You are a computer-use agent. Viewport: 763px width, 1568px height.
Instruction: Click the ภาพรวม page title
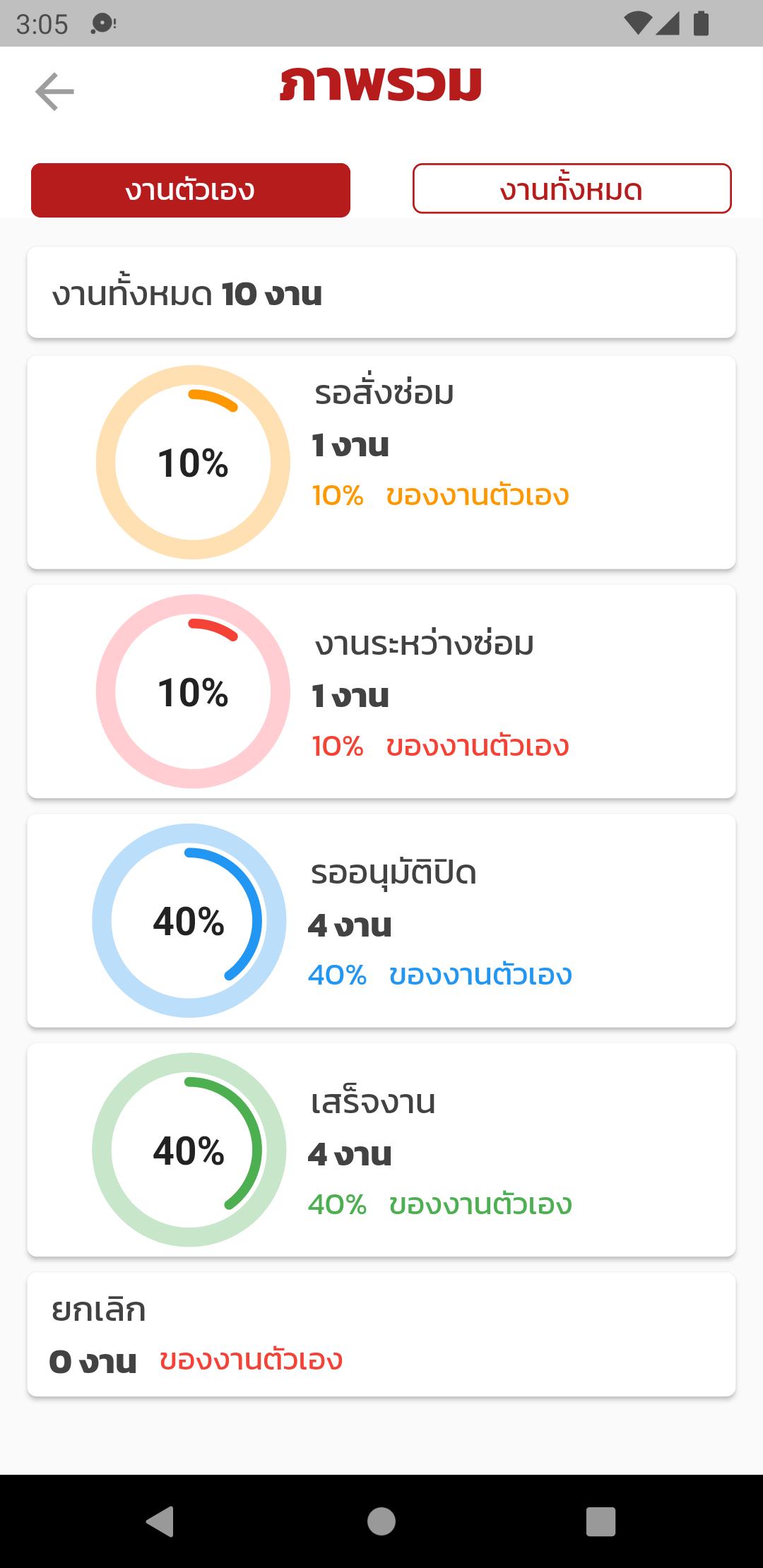(x=381, y=85)
